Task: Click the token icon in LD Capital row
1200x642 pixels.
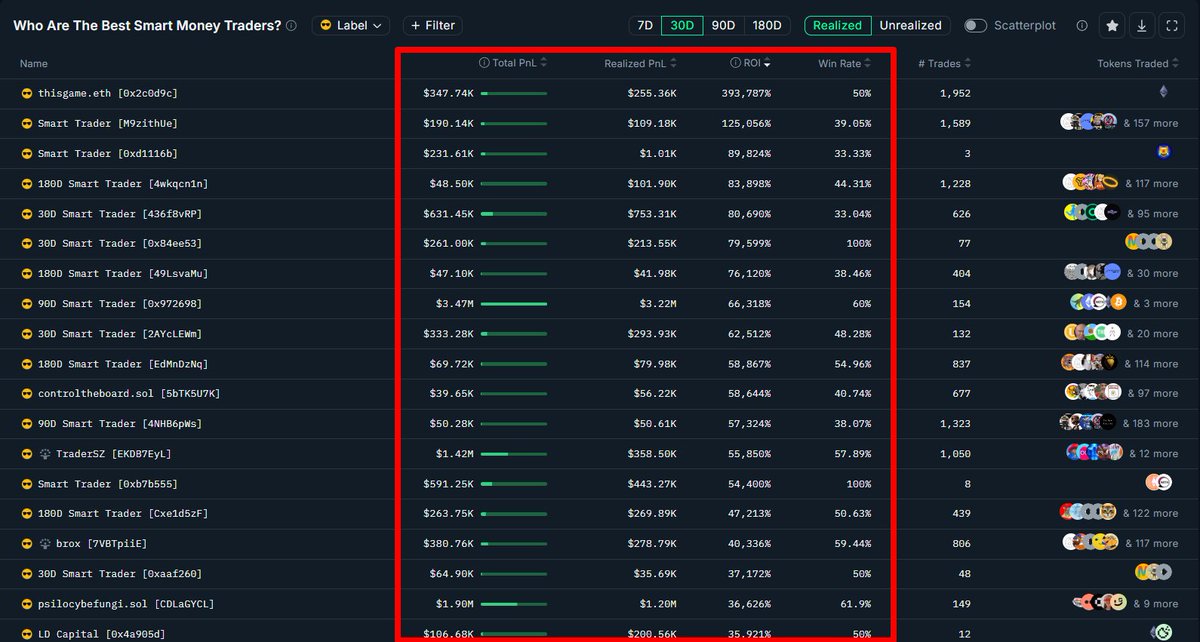Action: [x=1161, y=632]
